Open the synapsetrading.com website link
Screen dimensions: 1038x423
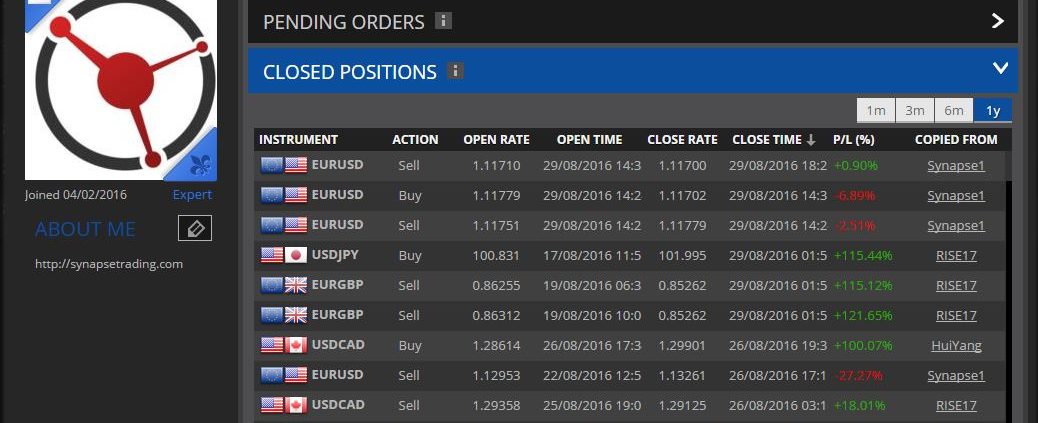[x=109, y=264]
